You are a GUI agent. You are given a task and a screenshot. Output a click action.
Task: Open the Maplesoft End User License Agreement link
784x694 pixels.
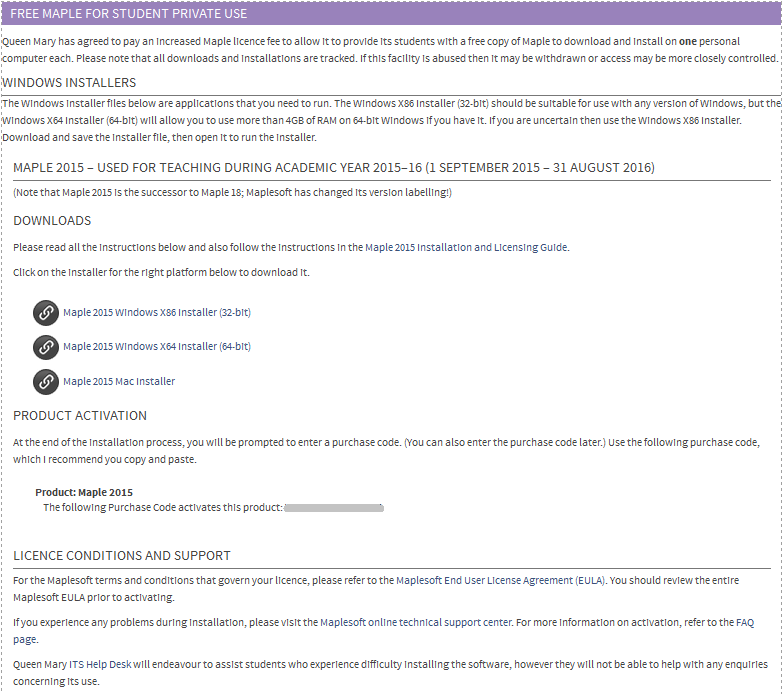click(x=500, y=580)
